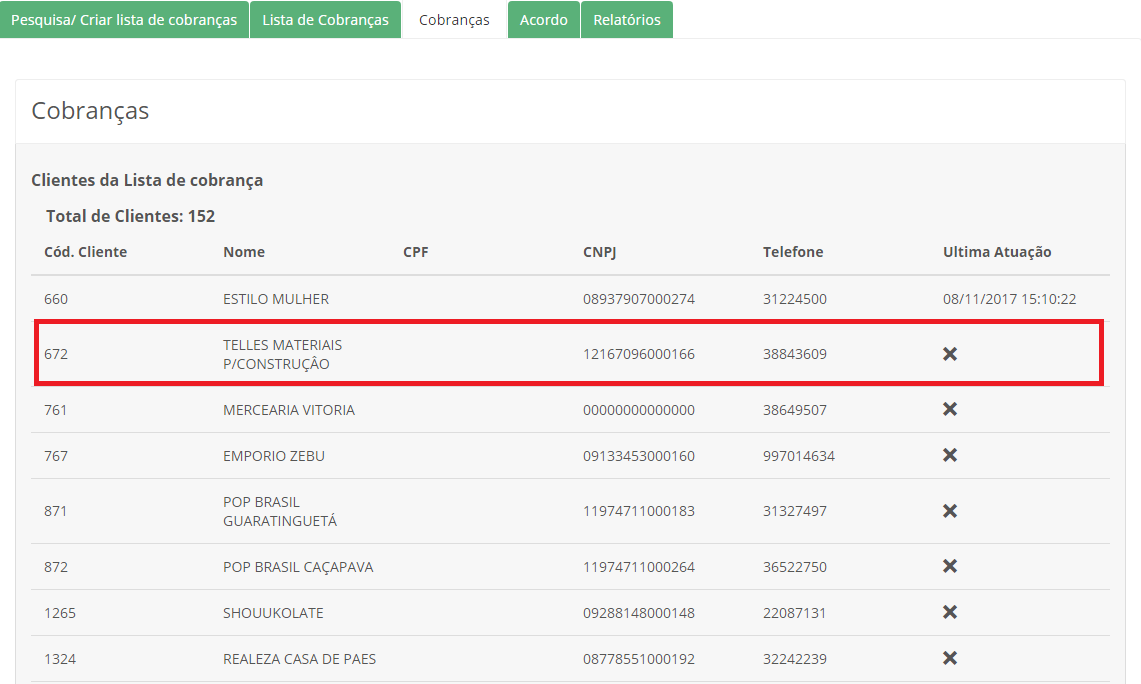Select client name SHOUUKOLATE

tap(273, 613)
